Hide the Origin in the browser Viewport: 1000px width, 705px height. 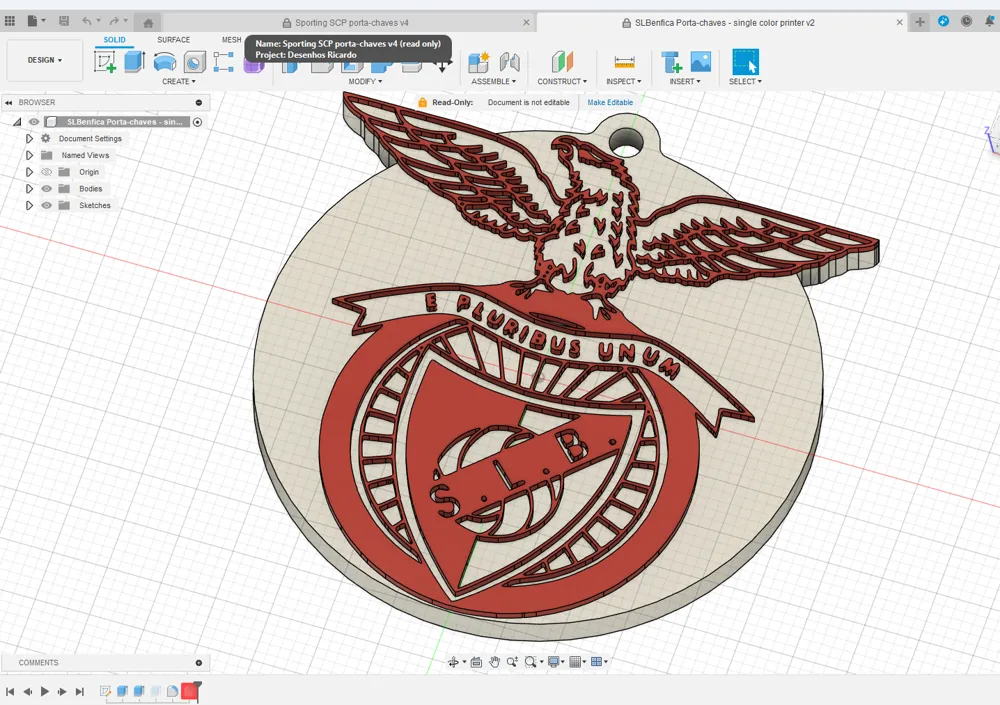click(46, 171)
